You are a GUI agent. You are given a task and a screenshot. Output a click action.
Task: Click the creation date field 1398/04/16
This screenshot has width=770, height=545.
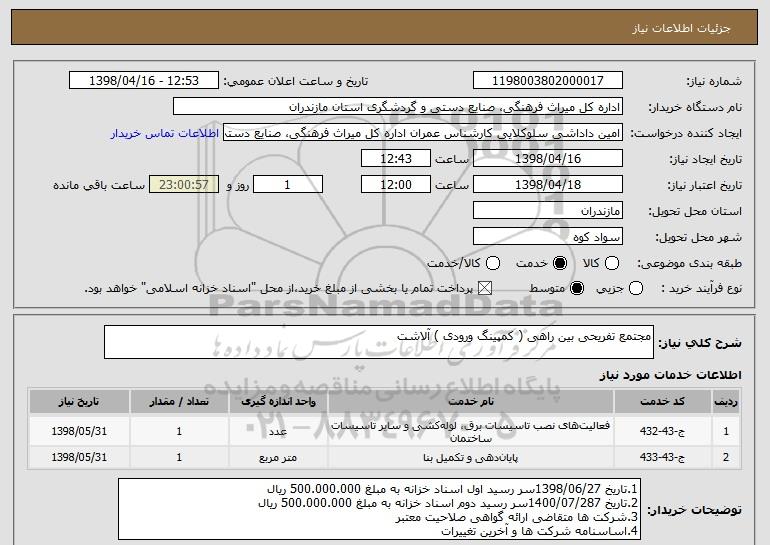548,159
